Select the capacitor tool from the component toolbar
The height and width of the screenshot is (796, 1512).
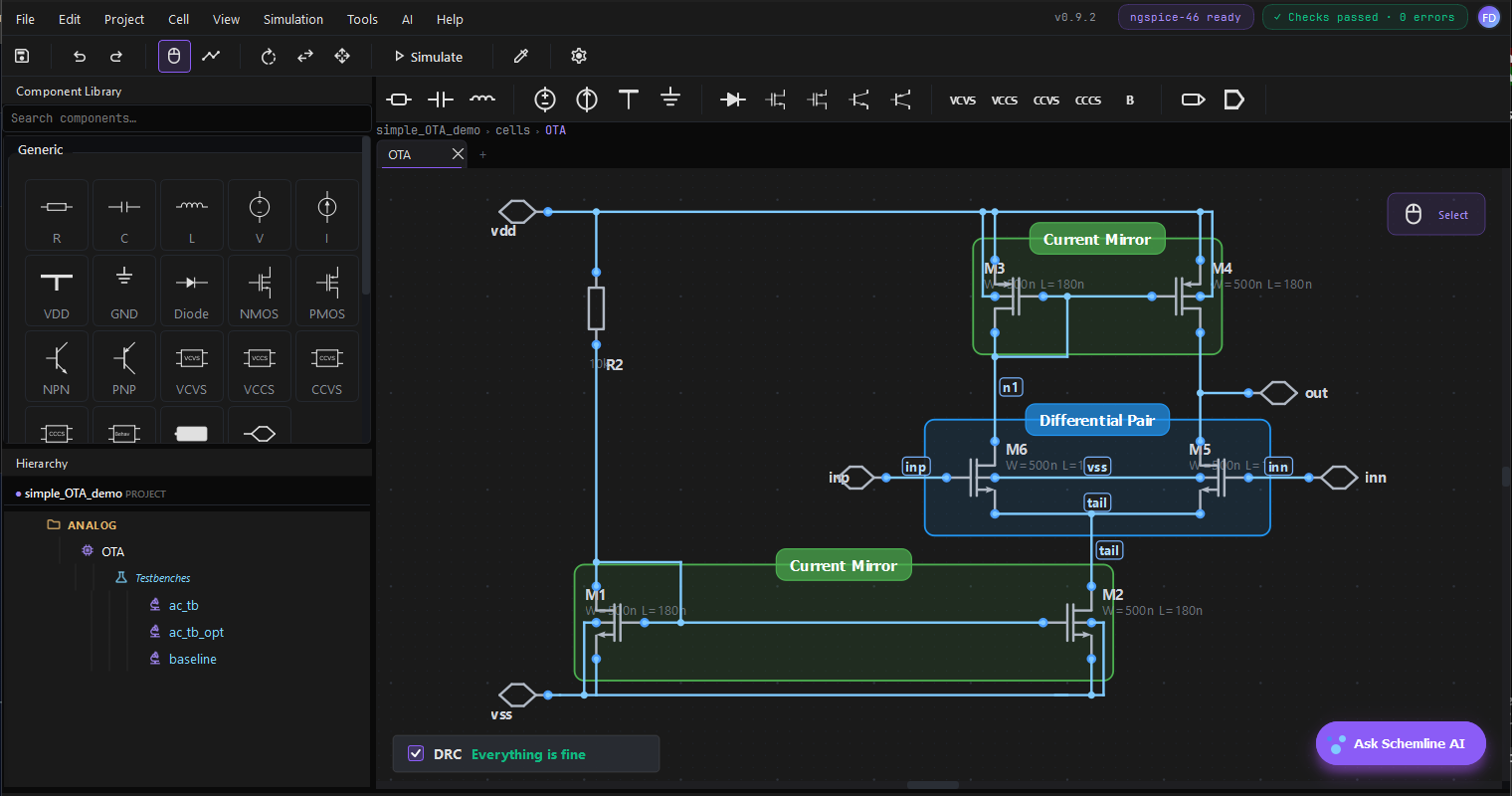pyautogui.click(x=441, y=99)
